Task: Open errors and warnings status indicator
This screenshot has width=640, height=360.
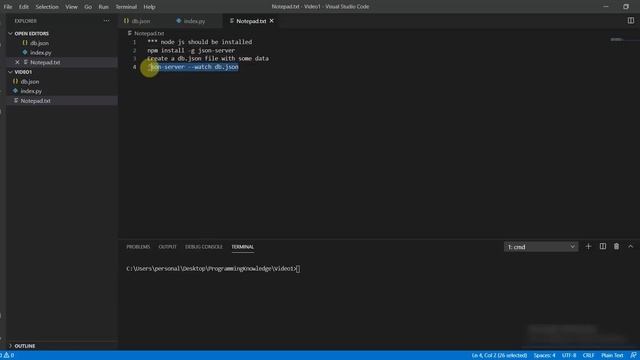Action: 7,356
